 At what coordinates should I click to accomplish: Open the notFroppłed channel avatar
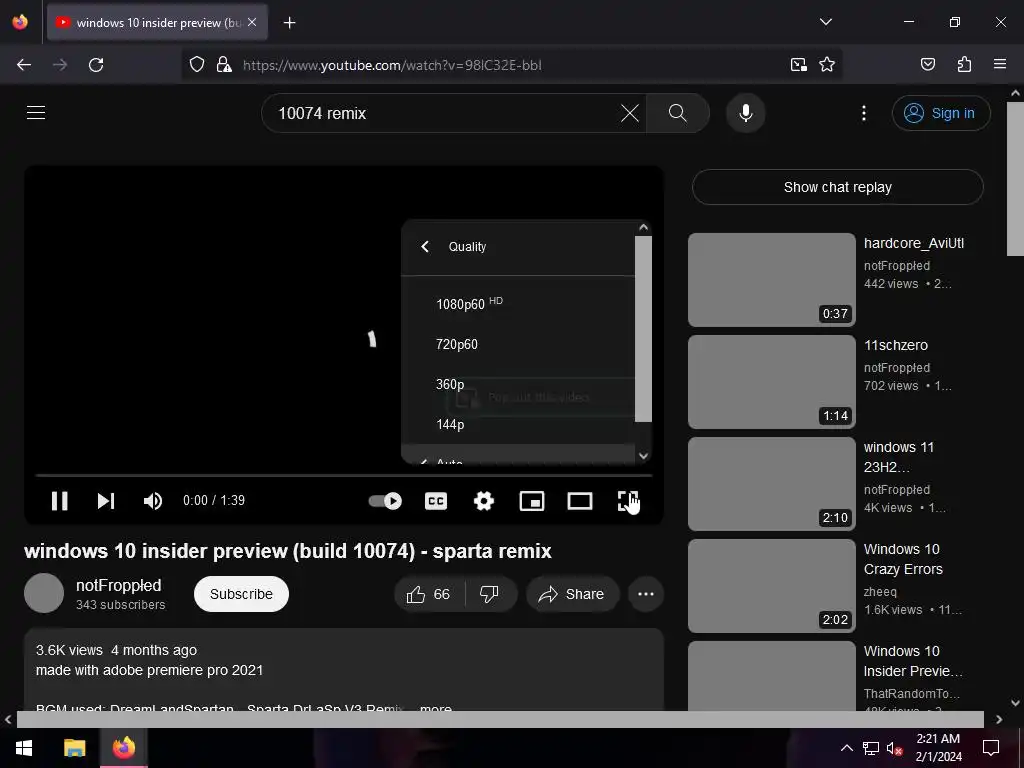coord(44,593)
